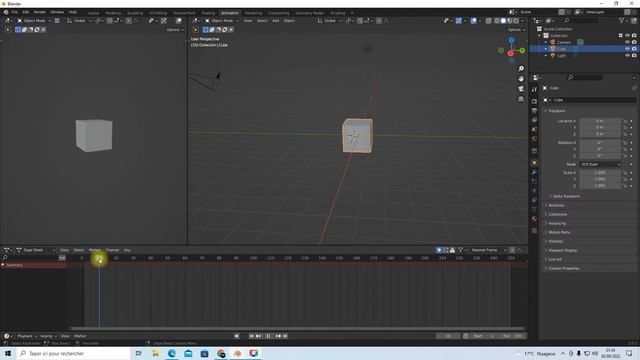Expand the Custom Properties panel
Screen dimensions: 640x360
[563, 268]
